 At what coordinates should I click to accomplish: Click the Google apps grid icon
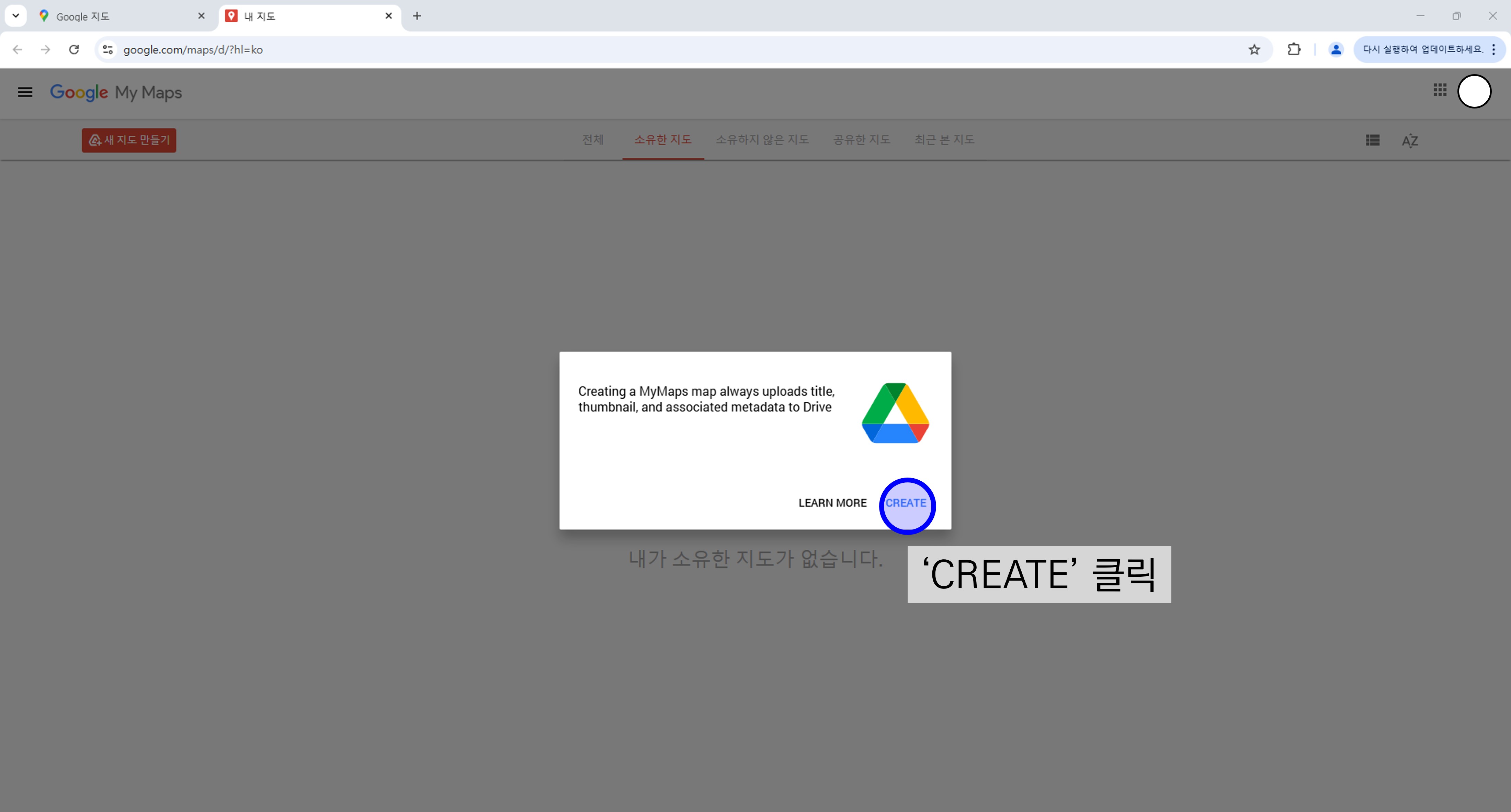[1440, 90]
